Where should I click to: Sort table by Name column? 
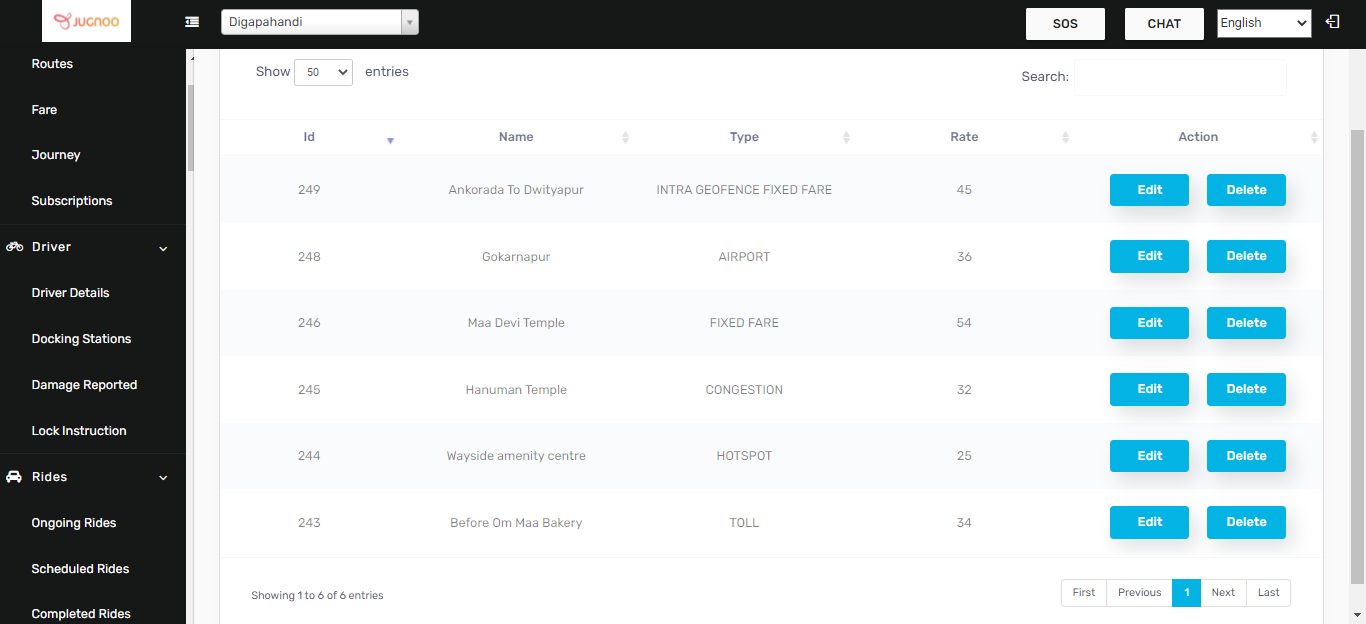click(516, 137)
